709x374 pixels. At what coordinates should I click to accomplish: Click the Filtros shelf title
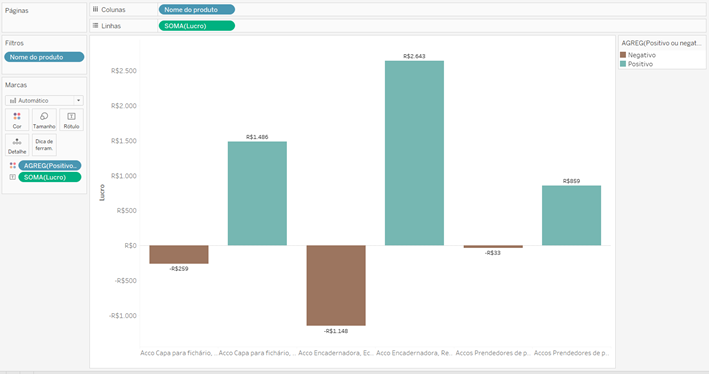[x=14, y=43]
